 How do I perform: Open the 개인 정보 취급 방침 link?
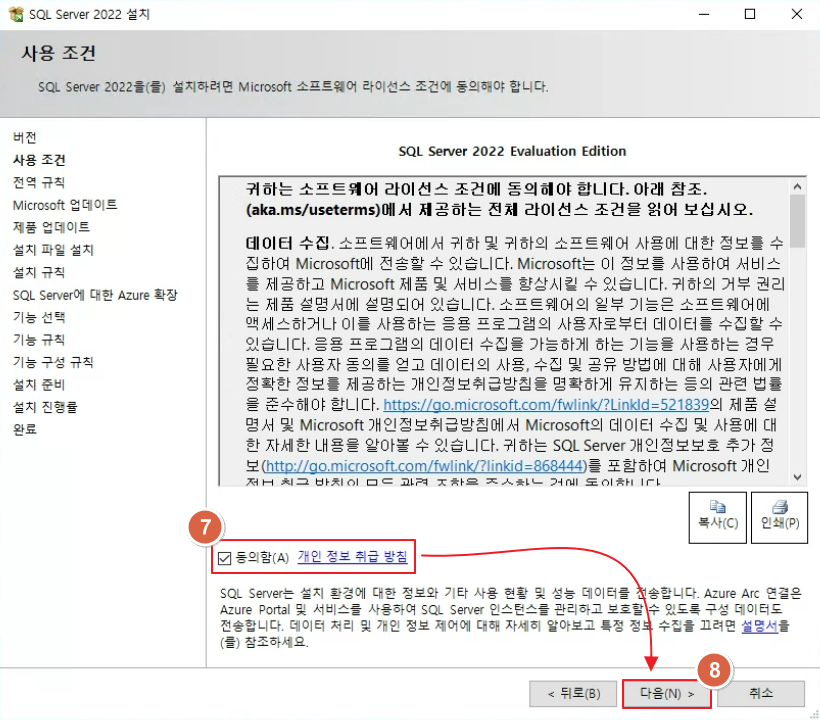tap(352, 556)
